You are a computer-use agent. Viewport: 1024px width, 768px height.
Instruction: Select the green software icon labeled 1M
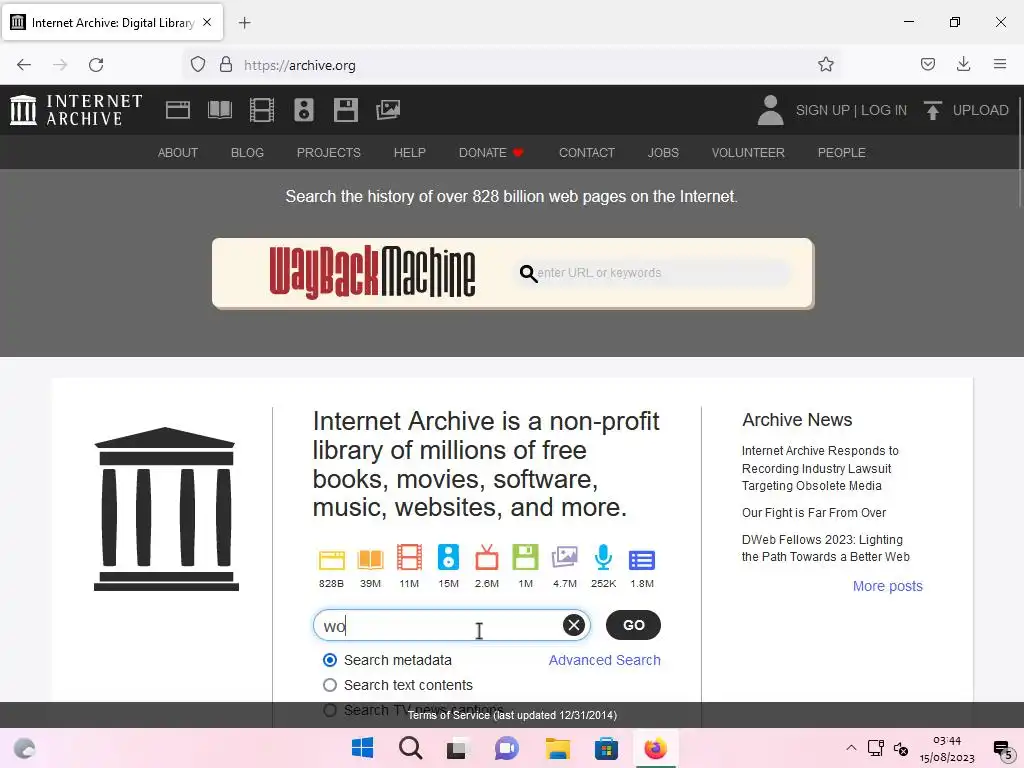click(x=525, y=558)
